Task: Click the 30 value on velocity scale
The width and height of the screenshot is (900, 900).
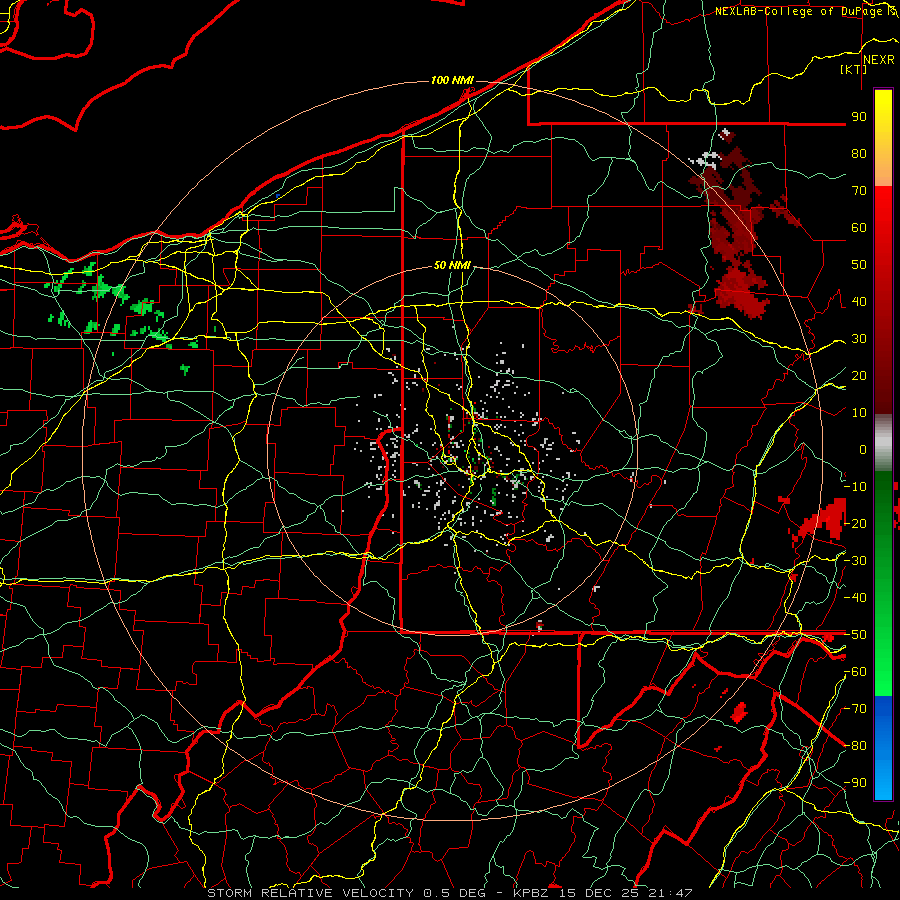Action: (x=859, y=339)
